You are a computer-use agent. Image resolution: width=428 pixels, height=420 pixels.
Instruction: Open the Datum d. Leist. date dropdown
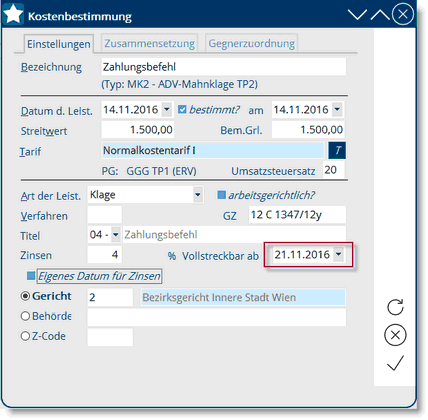click(167, 109)
